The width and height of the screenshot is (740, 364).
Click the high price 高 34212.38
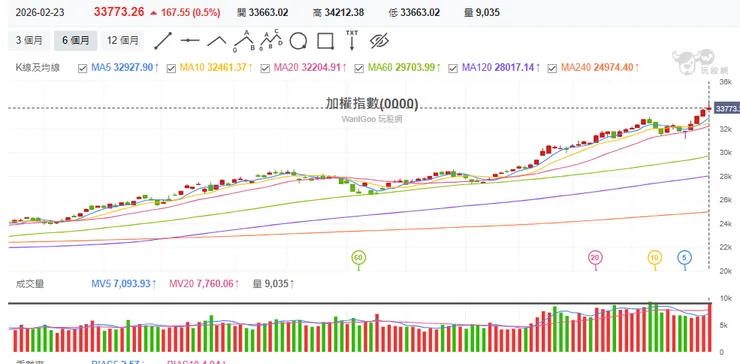coord(338,13)
